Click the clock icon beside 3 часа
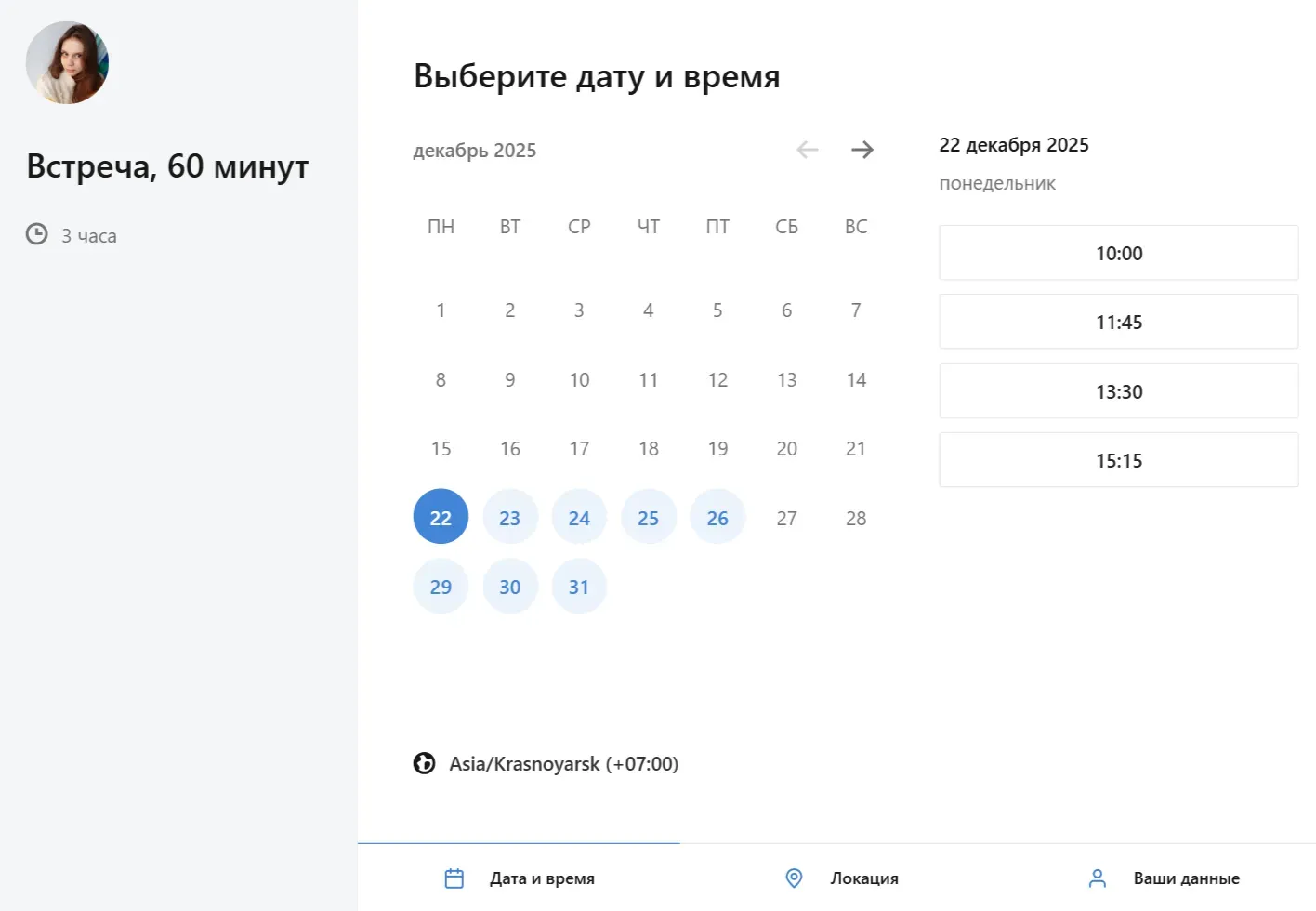The height and width of the screenshot is (911, 1316). (x=37, y=235)
